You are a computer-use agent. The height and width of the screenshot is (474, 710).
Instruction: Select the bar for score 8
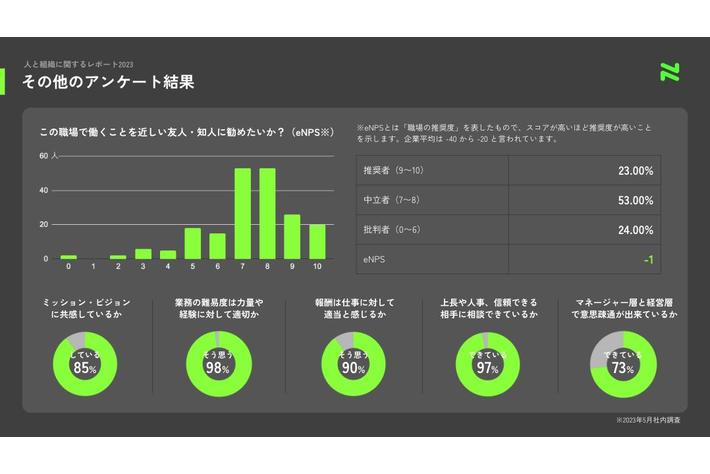(267, 214)
